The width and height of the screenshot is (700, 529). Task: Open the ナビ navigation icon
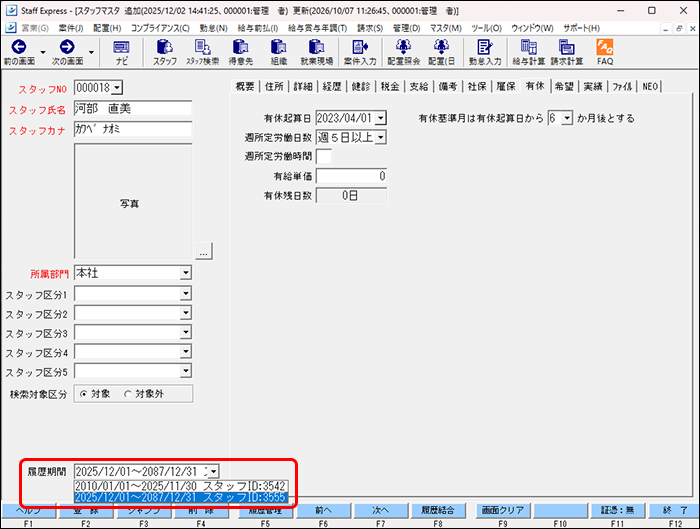(x=121, y=53)
